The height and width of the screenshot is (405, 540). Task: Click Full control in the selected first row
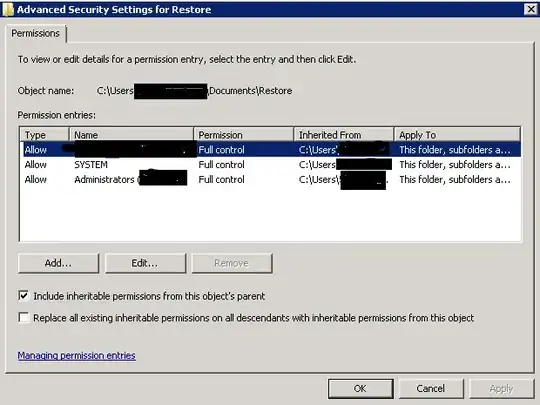click(221, 150)
